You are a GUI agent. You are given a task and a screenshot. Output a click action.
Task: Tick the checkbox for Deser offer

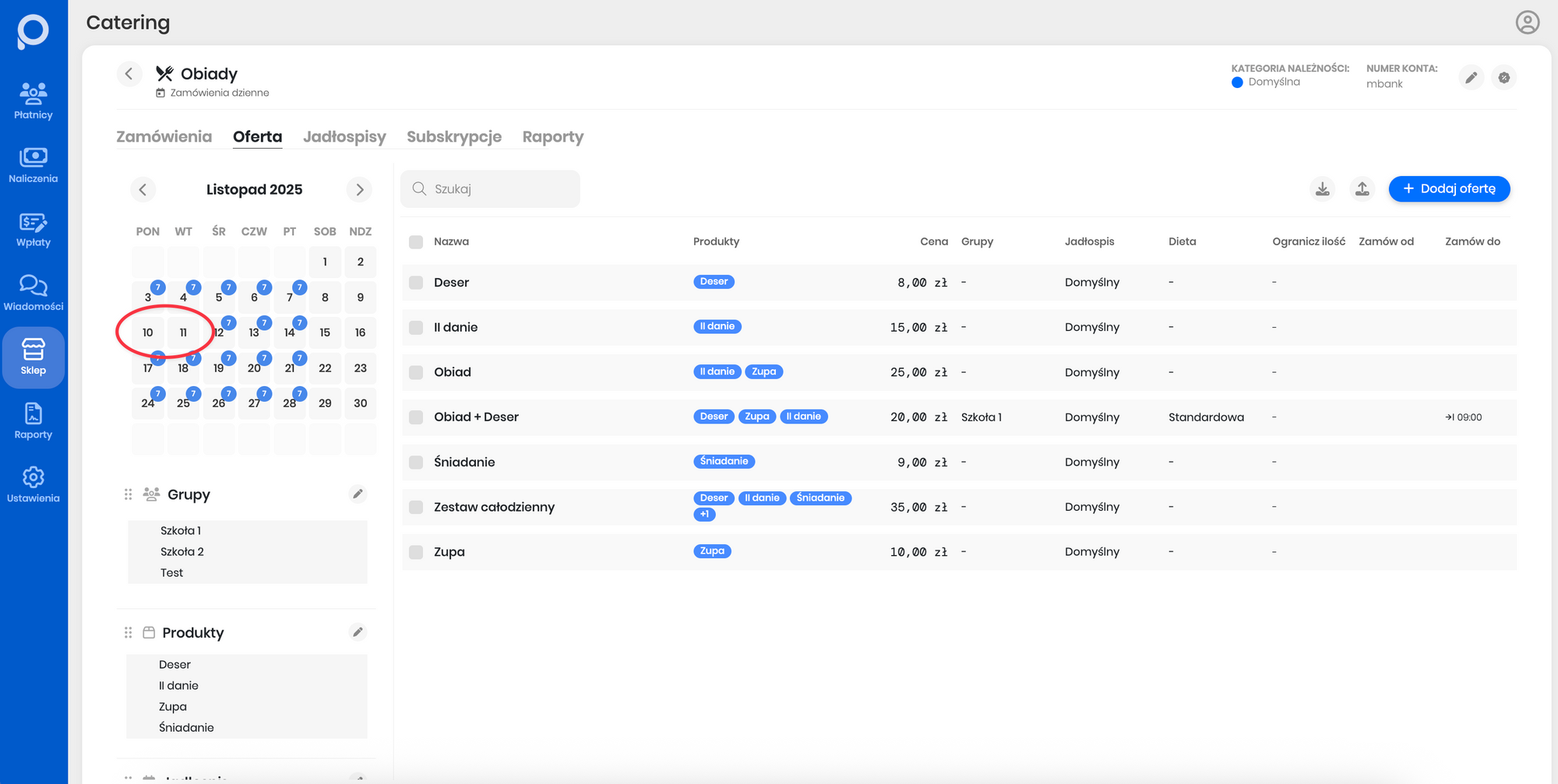click(416, 283)
